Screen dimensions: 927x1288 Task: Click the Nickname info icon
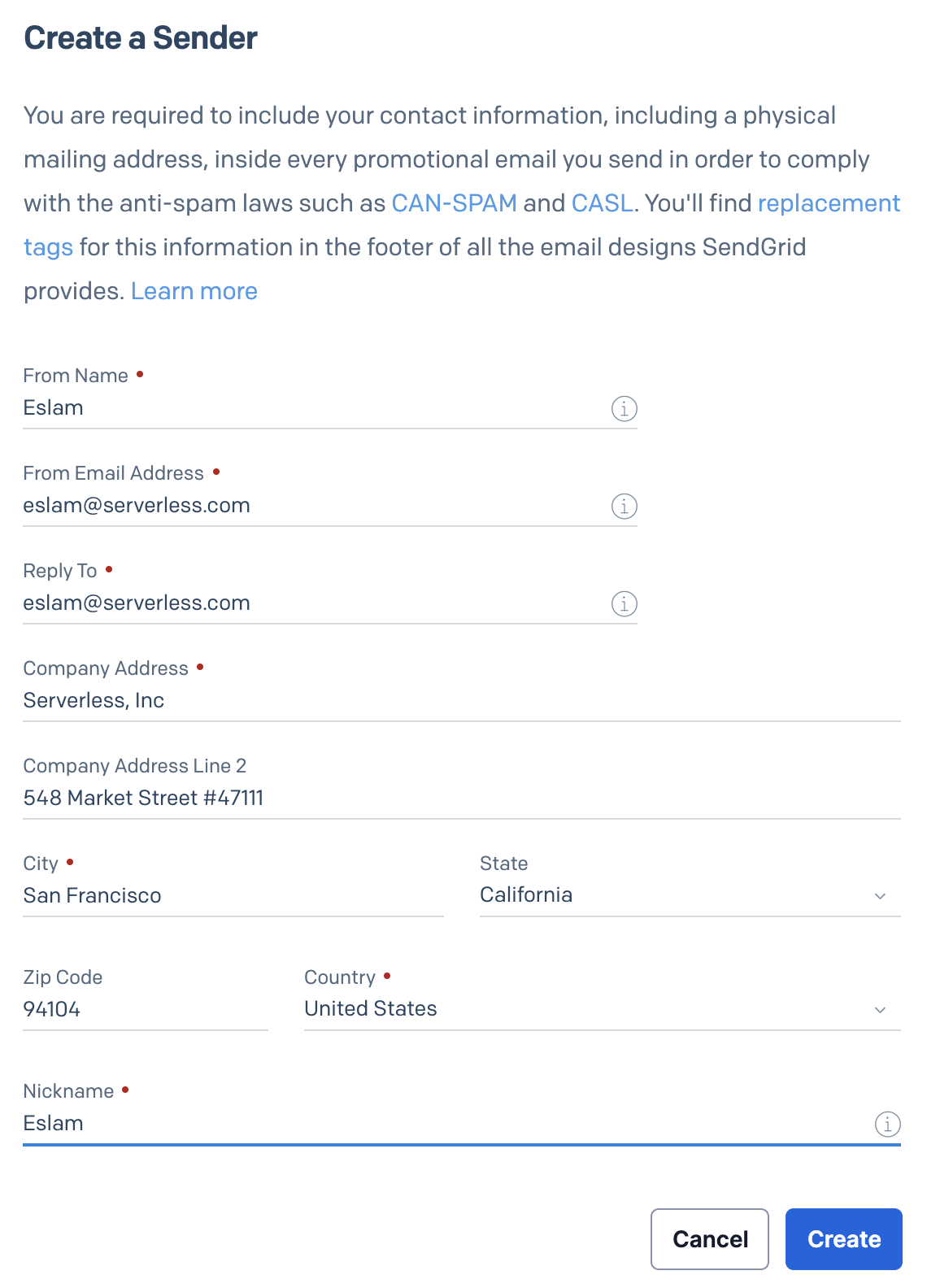(x=887, y=1124)
